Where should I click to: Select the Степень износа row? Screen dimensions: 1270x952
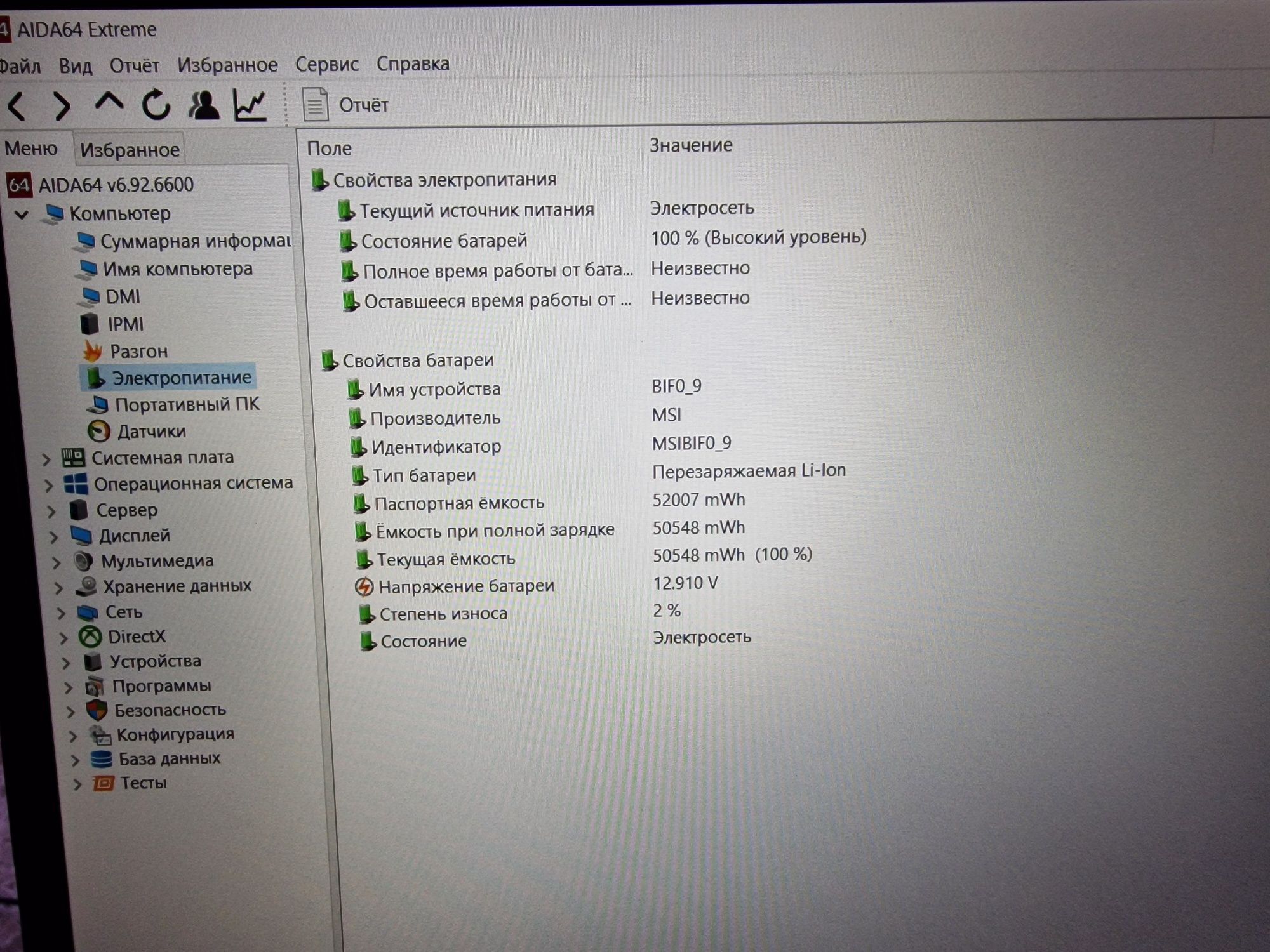pos(521,612)
